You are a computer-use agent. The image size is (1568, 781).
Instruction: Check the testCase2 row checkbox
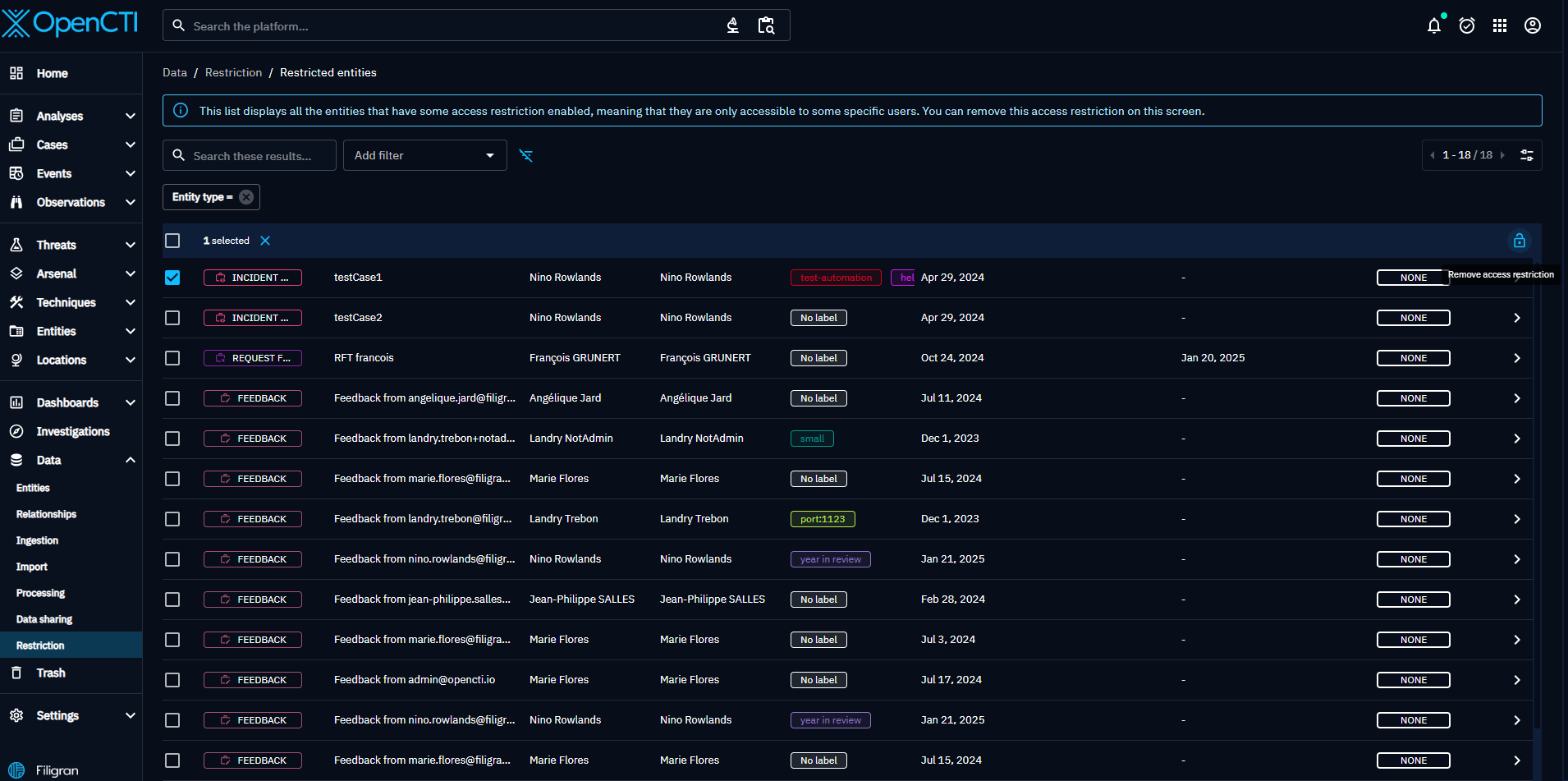[172, 318]
